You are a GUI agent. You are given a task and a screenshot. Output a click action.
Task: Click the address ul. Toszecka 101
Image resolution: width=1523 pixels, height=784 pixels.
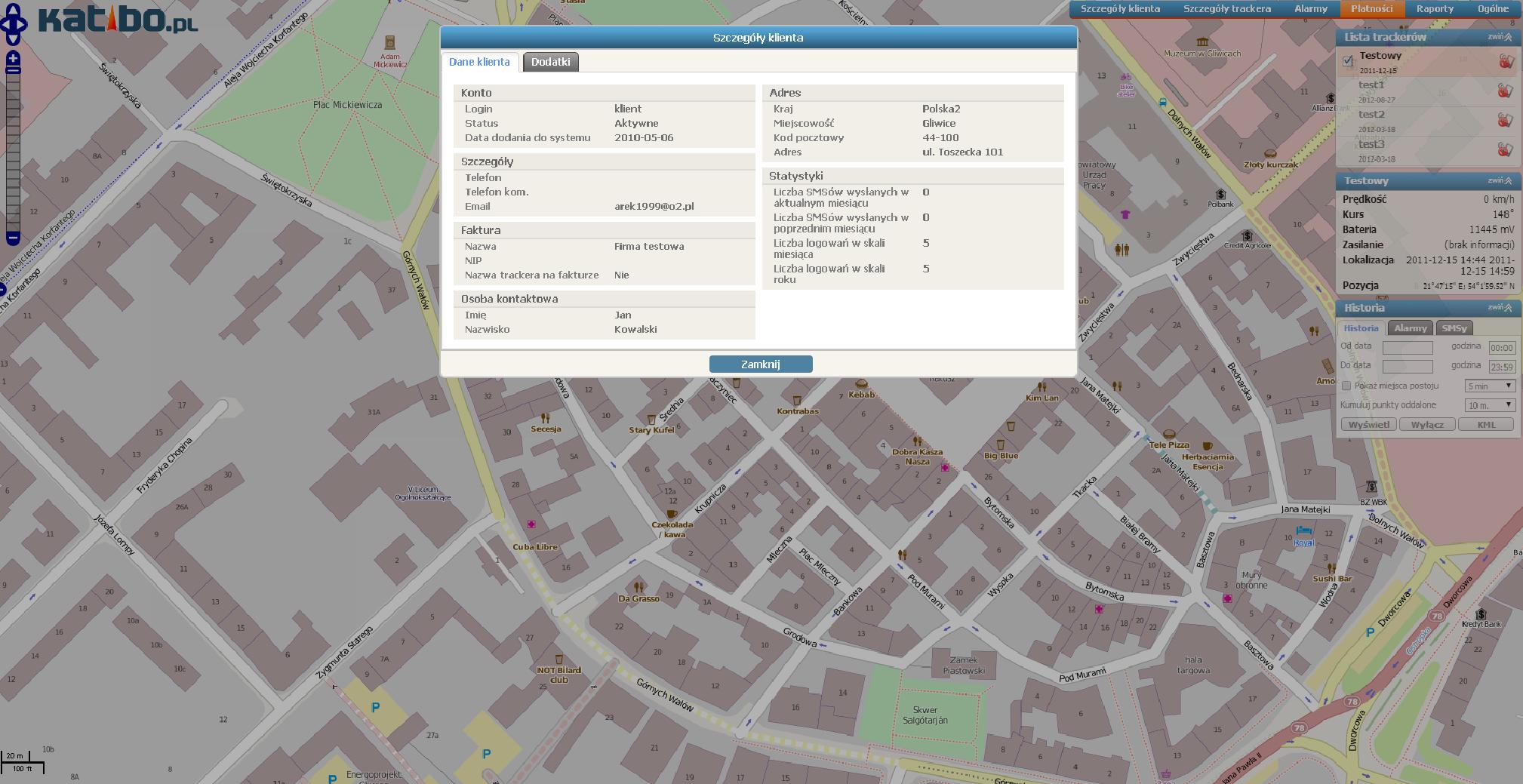pos(963,152)
